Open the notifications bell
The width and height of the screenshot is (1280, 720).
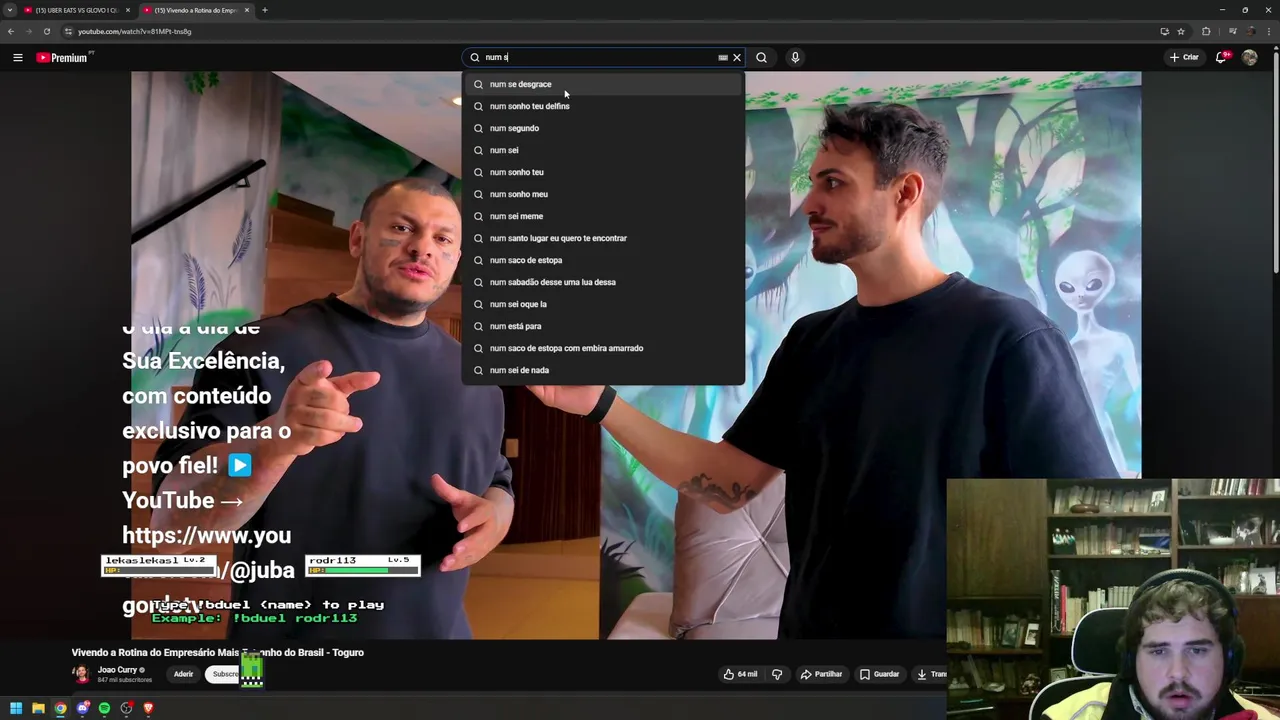tap(1221, 57)
